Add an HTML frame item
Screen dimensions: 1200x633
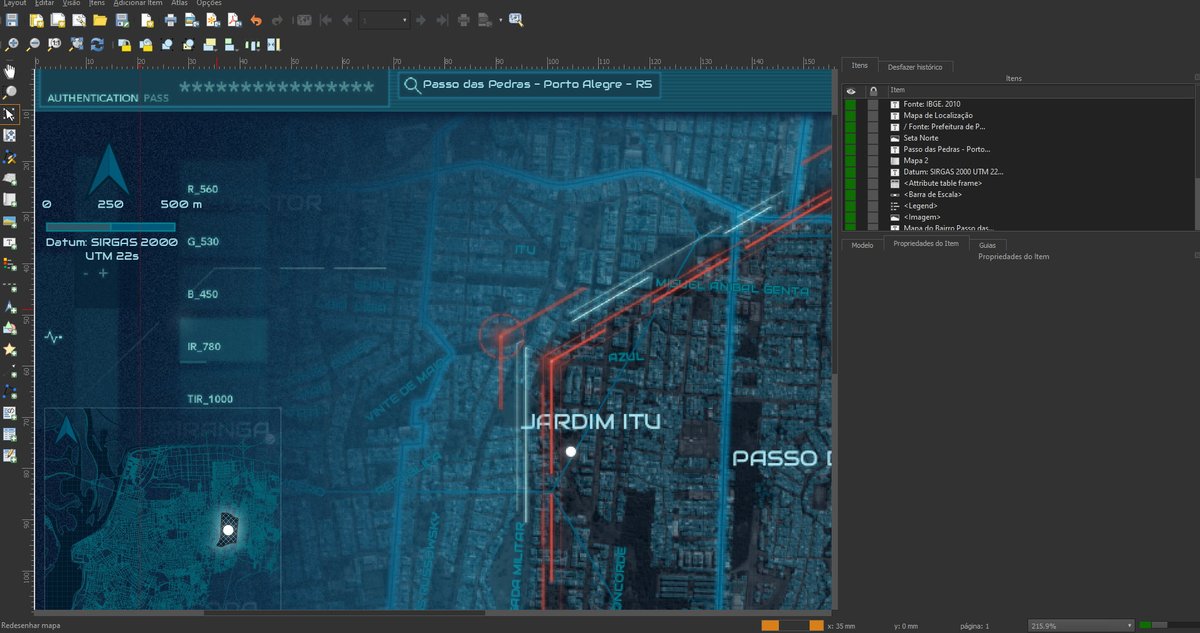10,413
